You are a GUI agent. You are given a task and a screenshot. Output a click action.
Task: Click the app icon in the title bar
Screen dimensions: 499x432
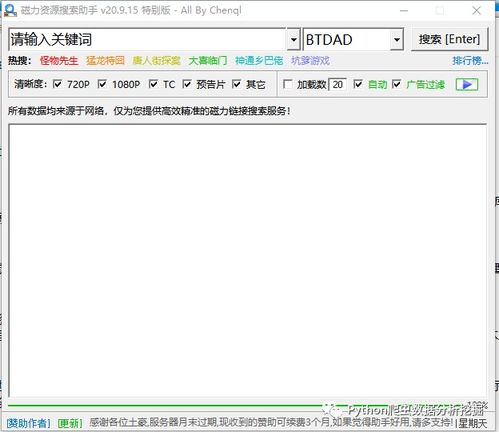point(10,10)
